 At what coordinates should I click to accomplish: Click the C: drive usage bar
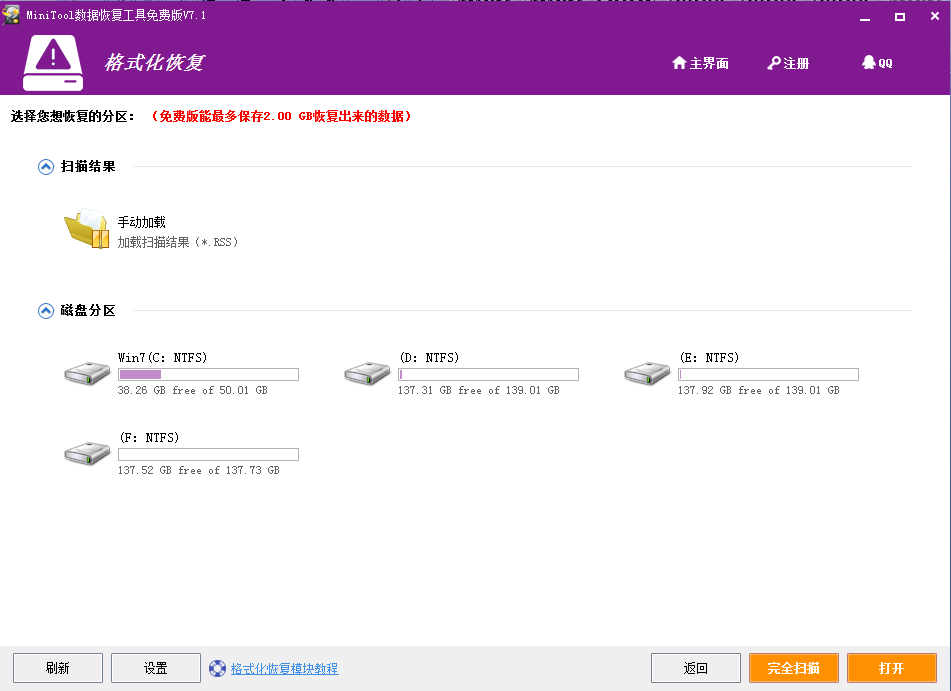click(209, 374)
